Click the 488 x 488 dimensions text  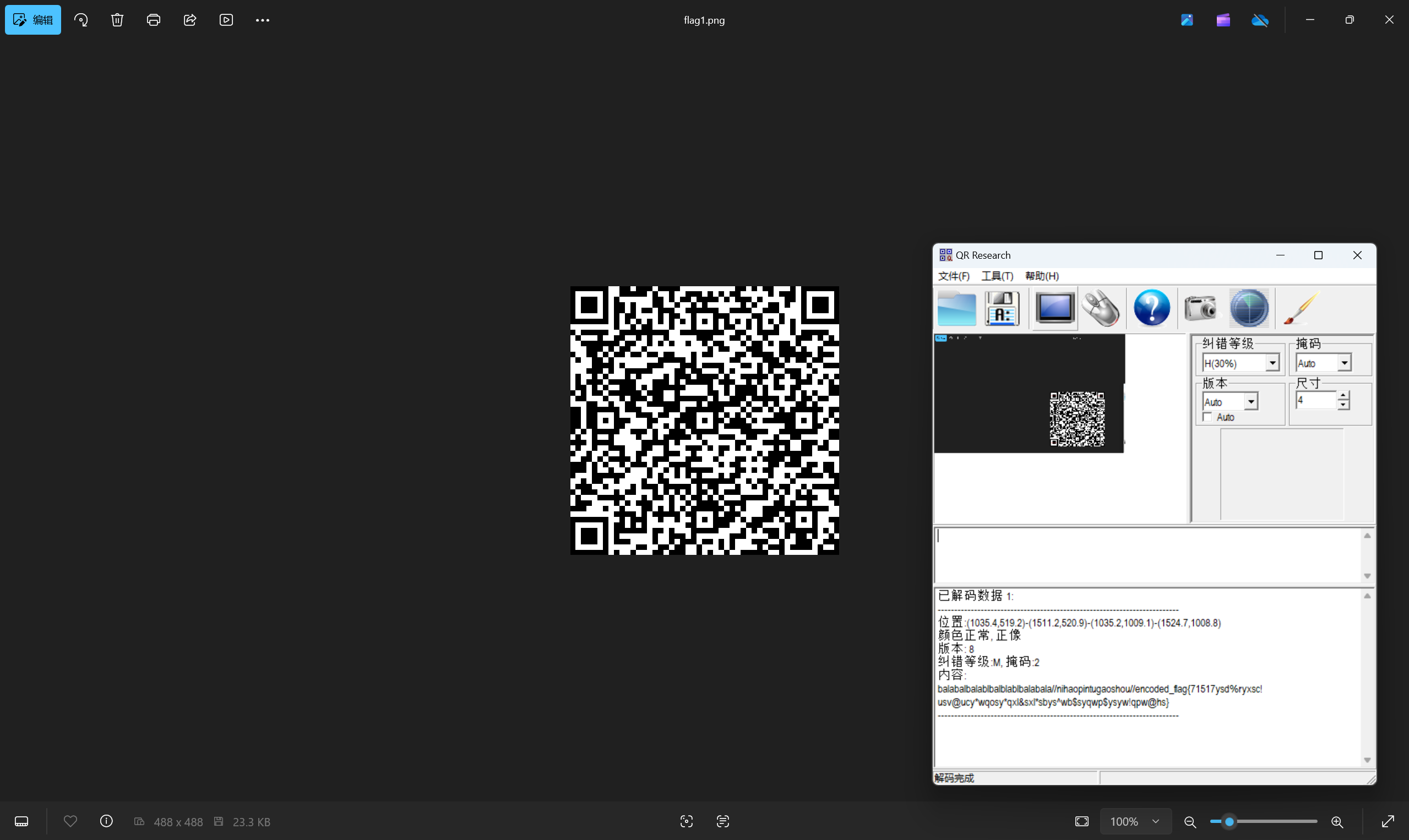click(178, 822)
